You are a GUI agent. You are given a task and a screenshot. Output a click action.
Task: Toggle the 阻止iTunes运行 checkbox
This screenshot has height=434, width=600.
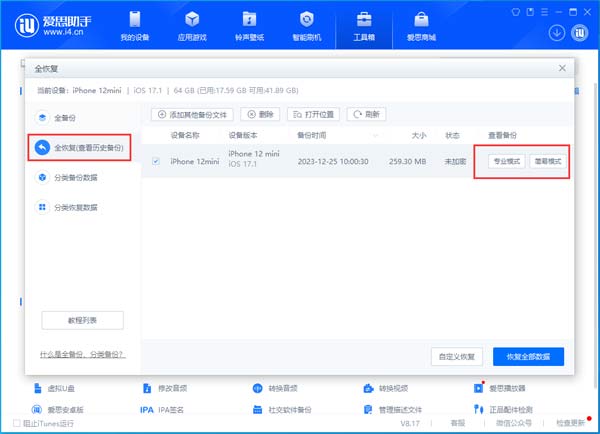tap(16, 423)
